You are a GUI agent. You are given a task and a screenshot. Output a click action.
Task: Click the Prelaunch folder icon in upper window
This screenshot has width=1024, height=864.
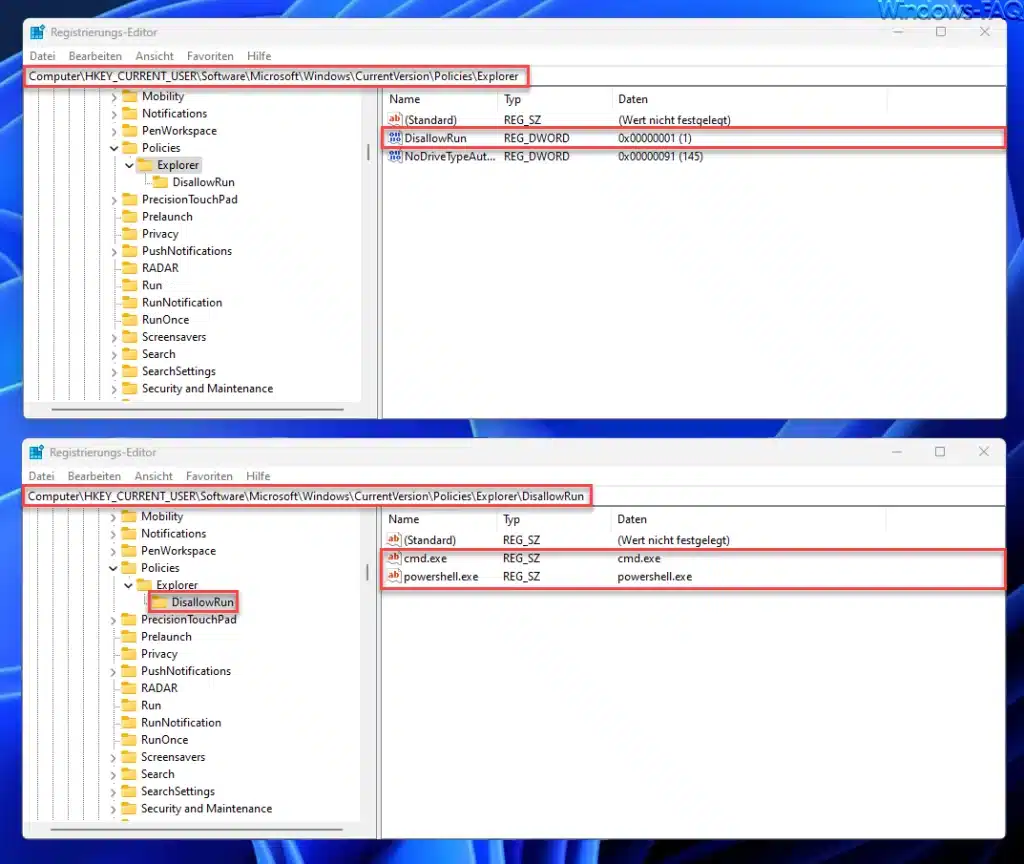coord(130,216)
